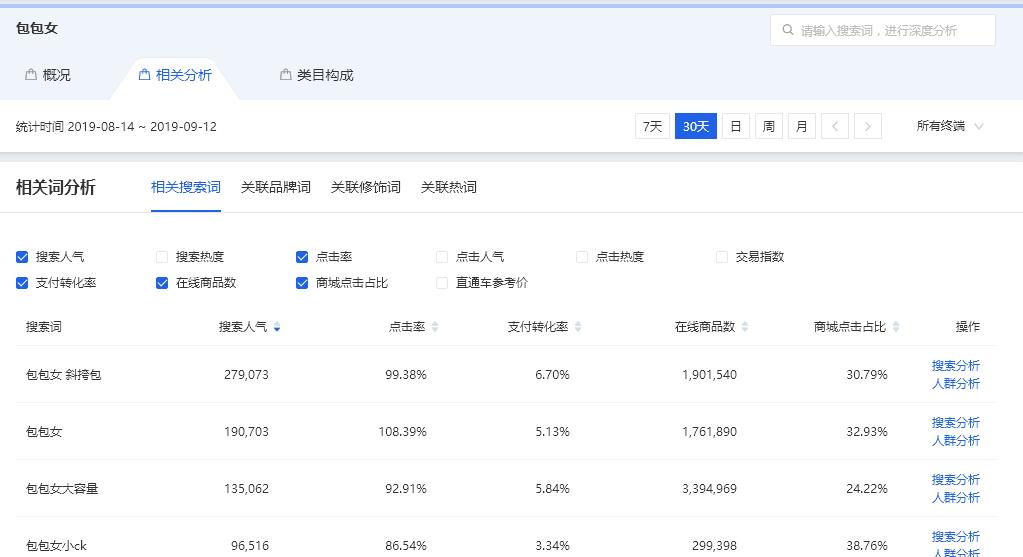Enable the 交易指数 checkbox
Screen dimensions: 1023x557
(x=722, y=257)
